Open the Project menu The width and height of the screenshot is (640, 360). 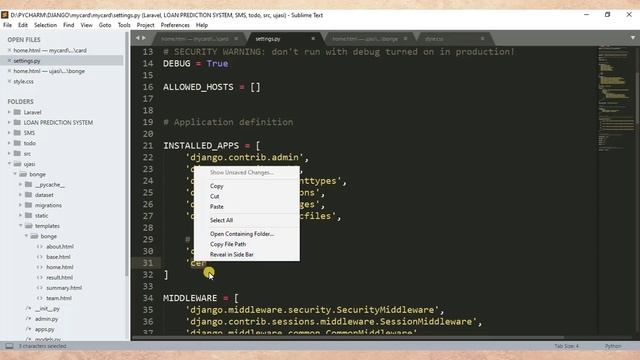[x=145, y=25]
